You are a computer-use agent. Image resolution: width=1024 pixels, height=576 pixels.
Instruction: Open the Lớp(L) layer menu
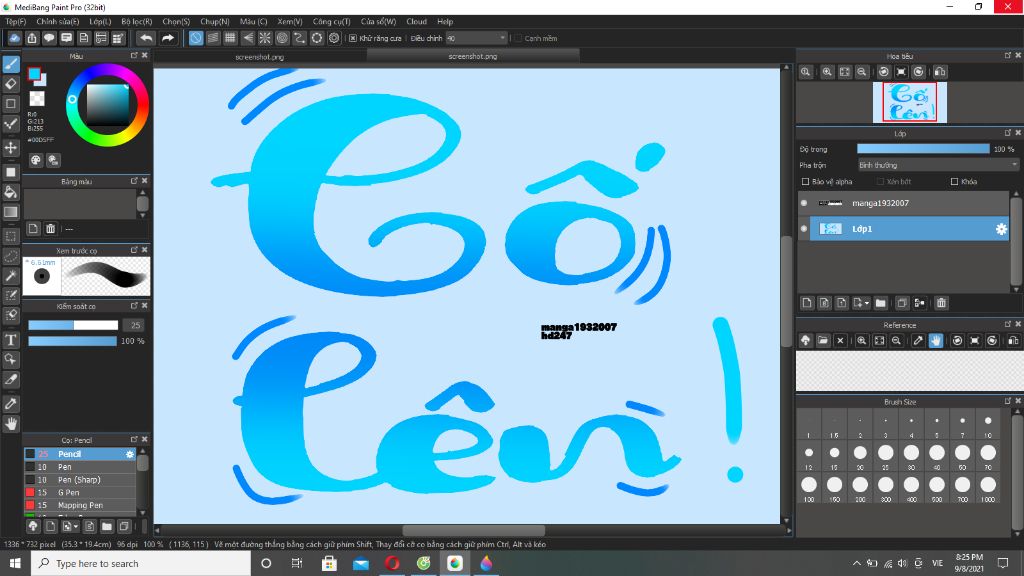100,22
